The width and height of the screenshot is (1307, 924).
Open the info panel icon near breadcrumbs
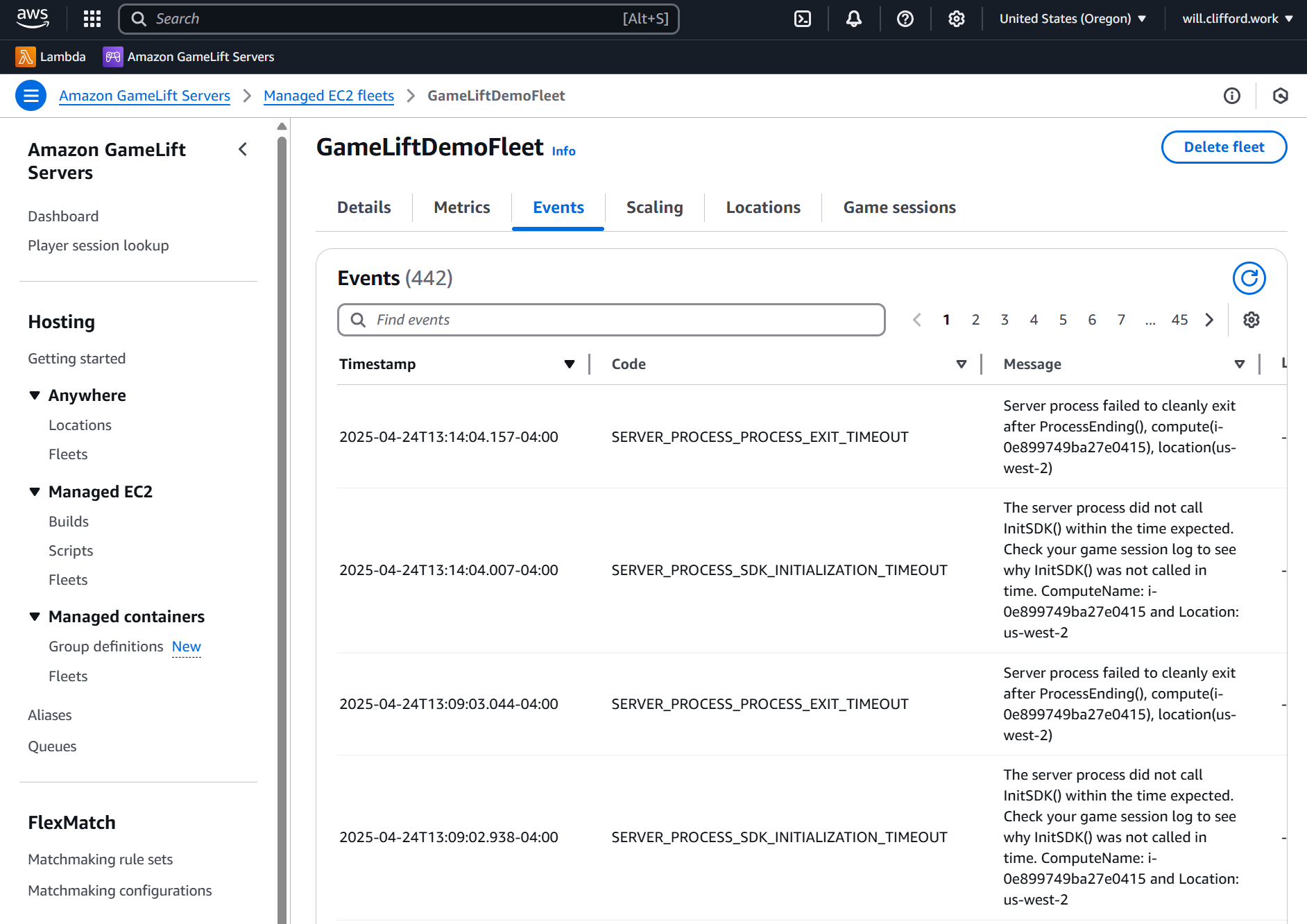tap(1231, 96)
